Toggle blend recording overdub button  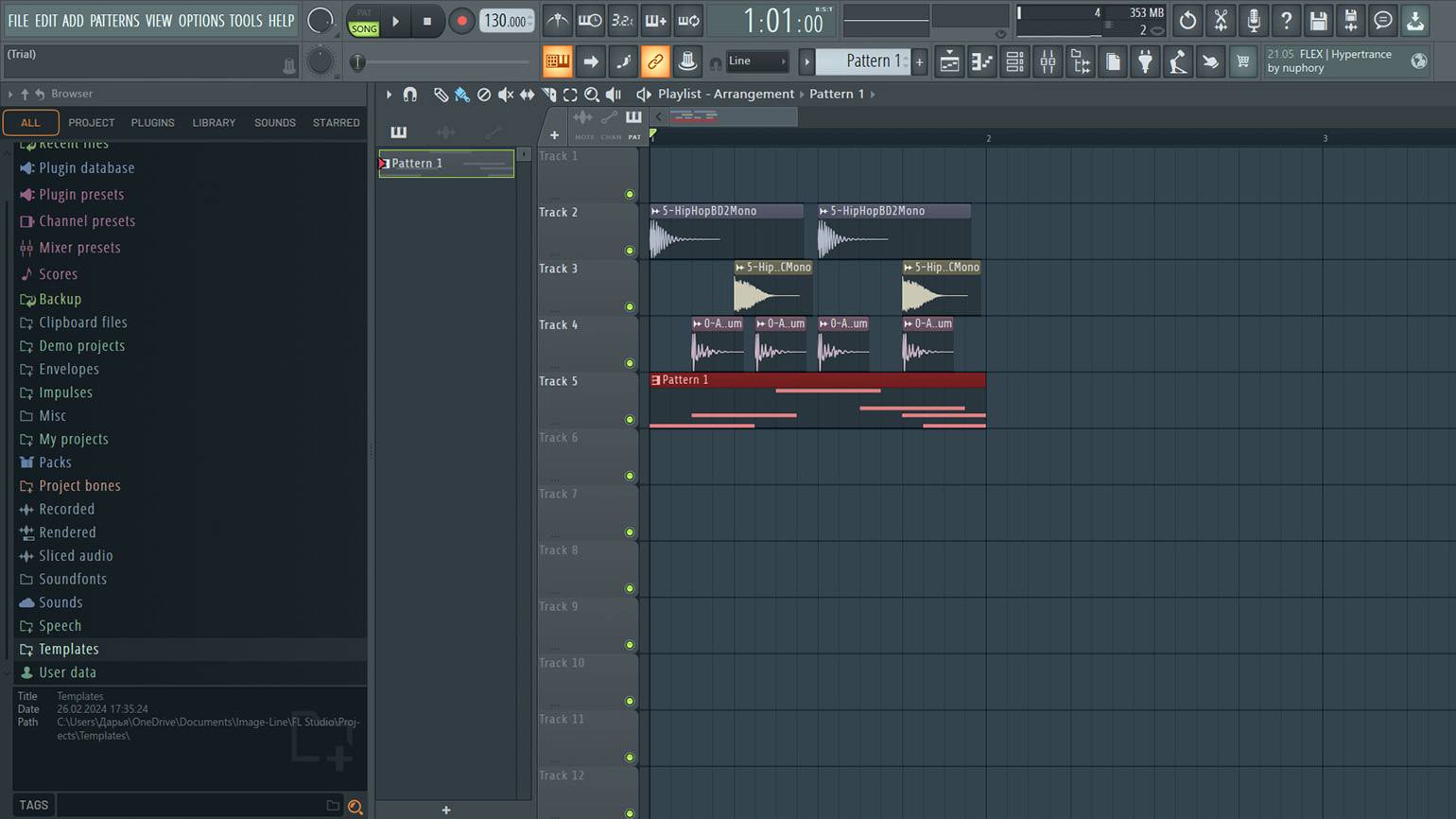(655, 20)
